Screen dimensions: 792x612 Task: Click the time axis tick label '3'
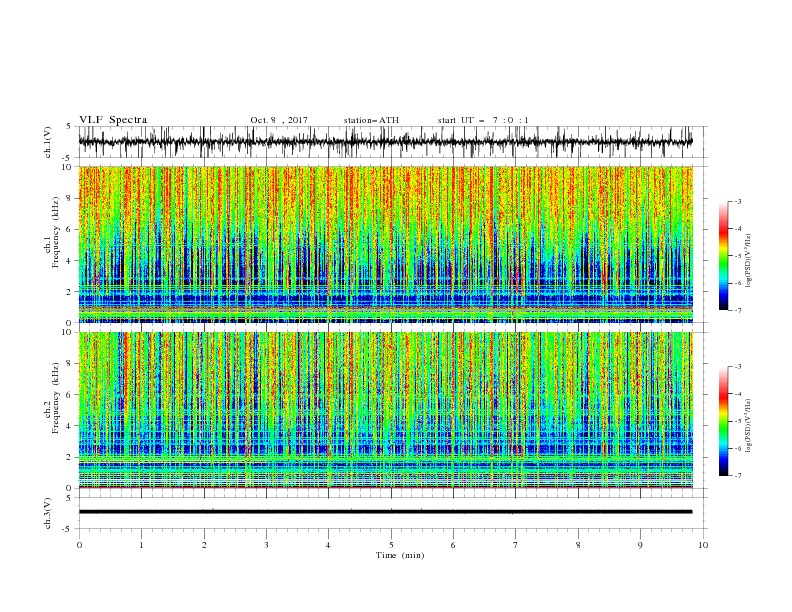tap(266, 545)
